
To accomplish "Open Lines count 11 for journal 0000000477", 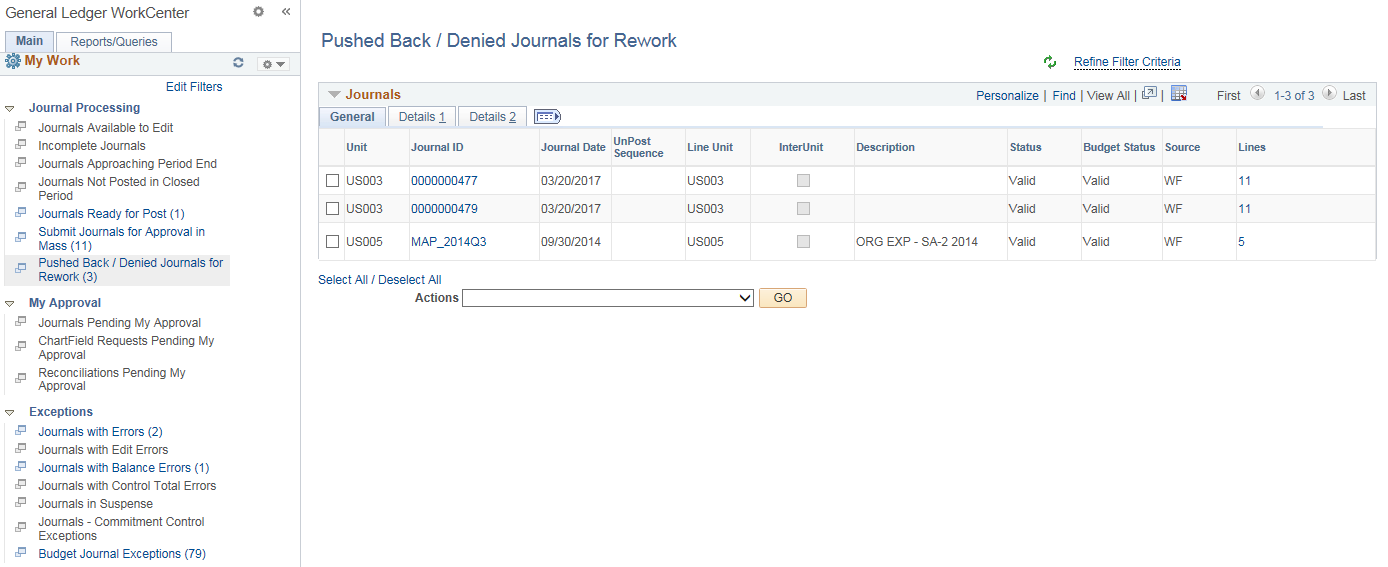I will click(1245, 181).
